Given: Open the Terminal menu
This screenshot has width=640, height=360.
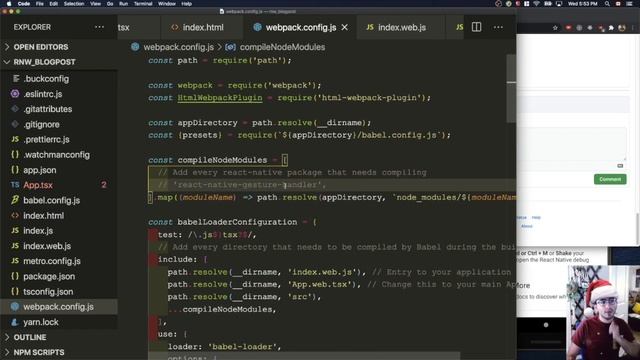Looking at the screenshot, I should tap(143, 4).
